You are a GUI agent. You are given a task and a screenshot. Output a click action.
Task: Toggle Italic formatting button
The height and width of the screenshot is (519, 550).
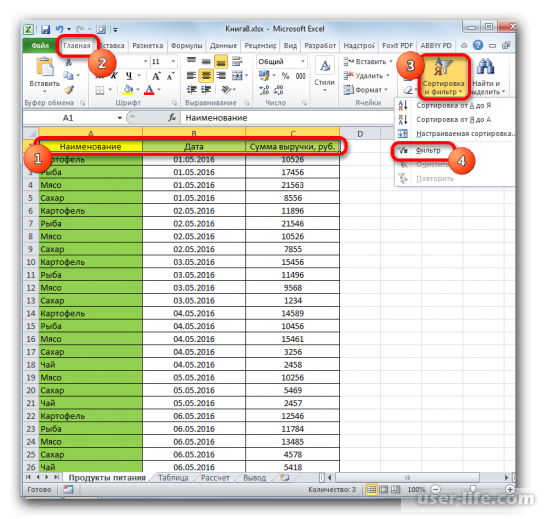tap(114, 76)
